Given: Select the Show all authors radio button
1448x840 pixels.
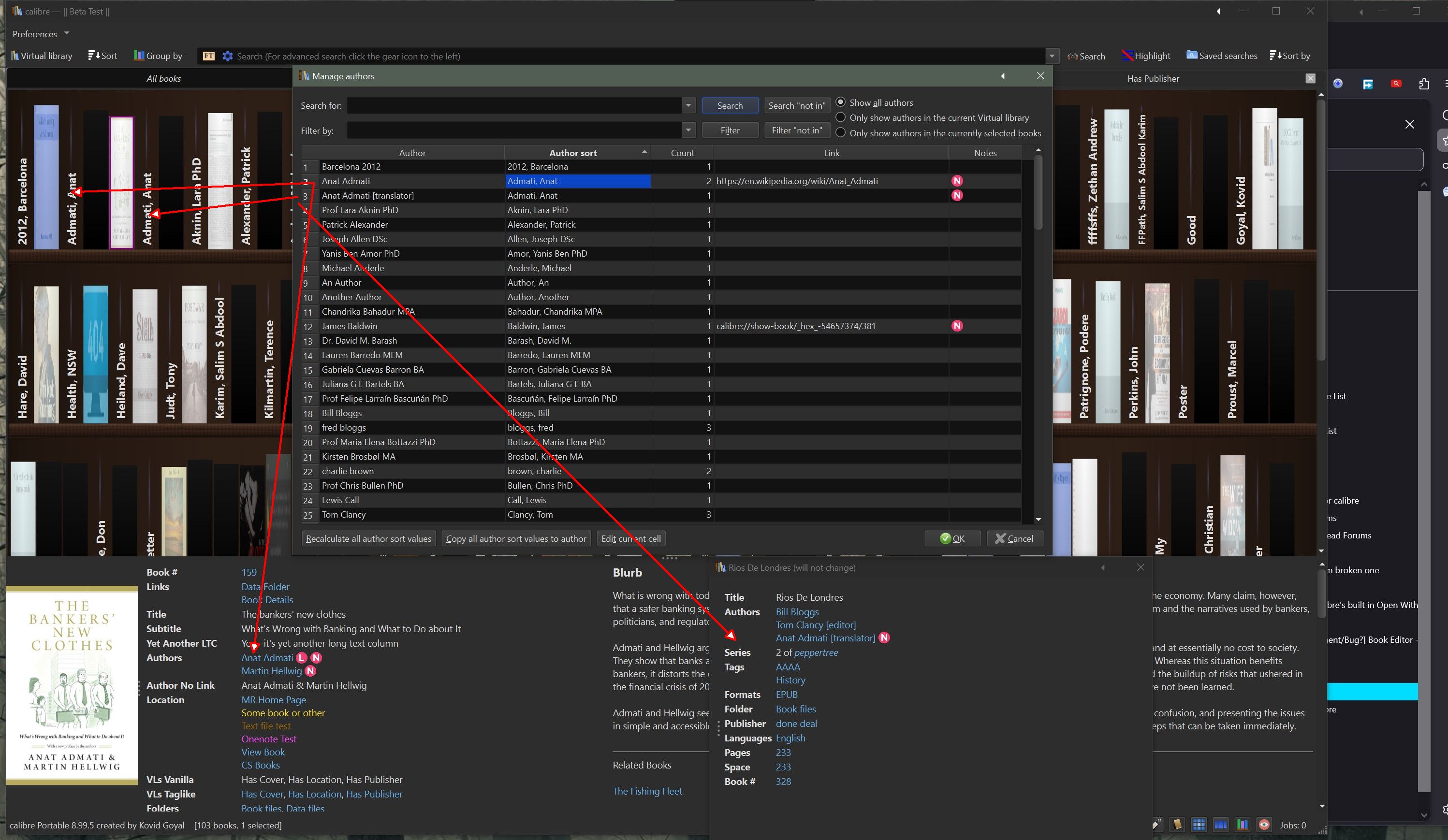Looking at the screenshot, I should [841, 102].
